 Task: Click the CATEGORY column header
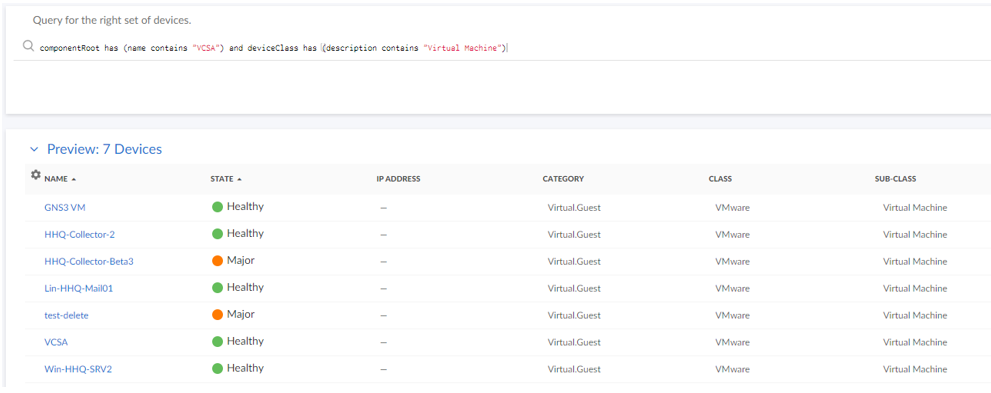pos(563,179)
